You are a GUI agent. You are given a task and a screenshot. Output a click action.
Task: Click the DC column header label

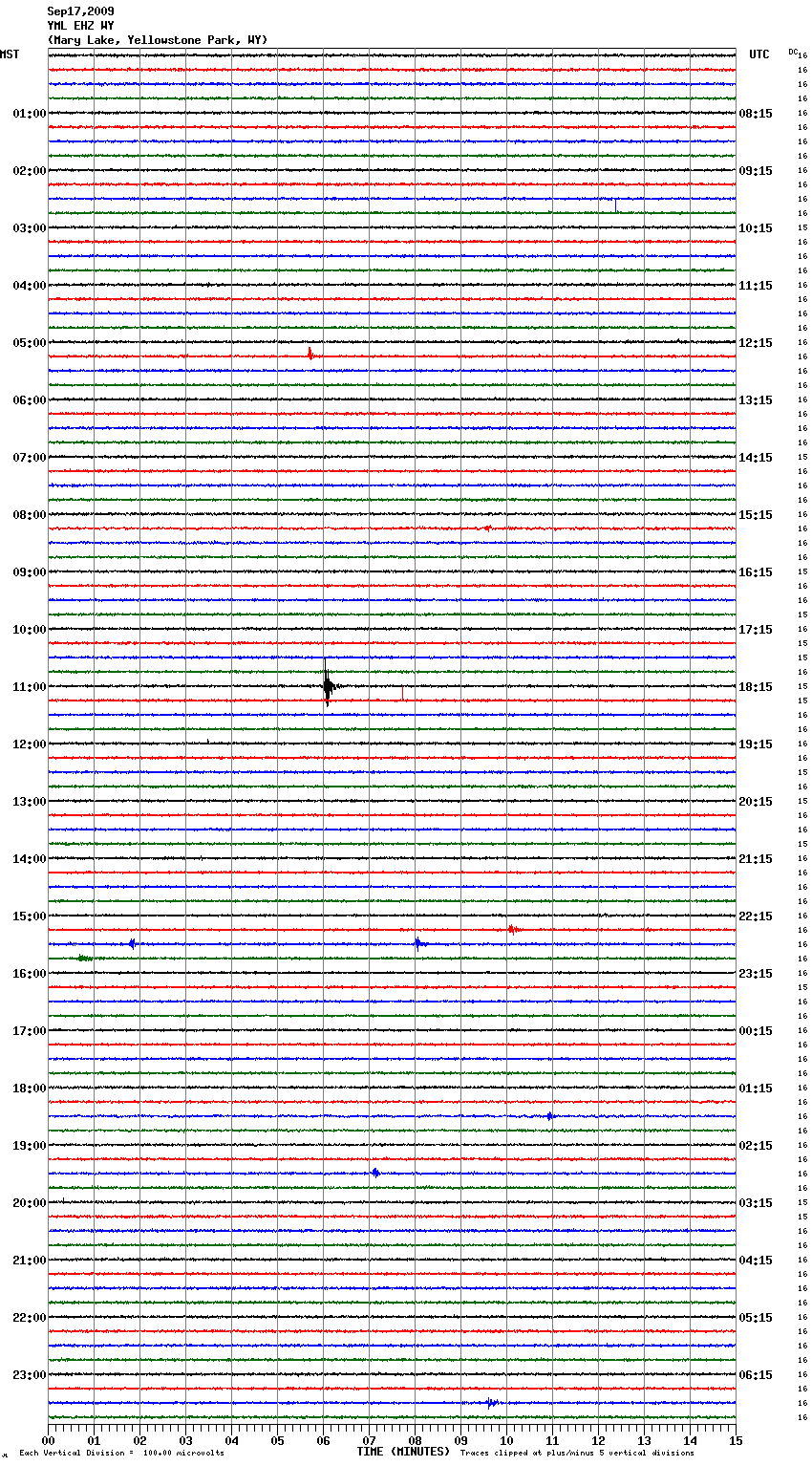point(793,52)
